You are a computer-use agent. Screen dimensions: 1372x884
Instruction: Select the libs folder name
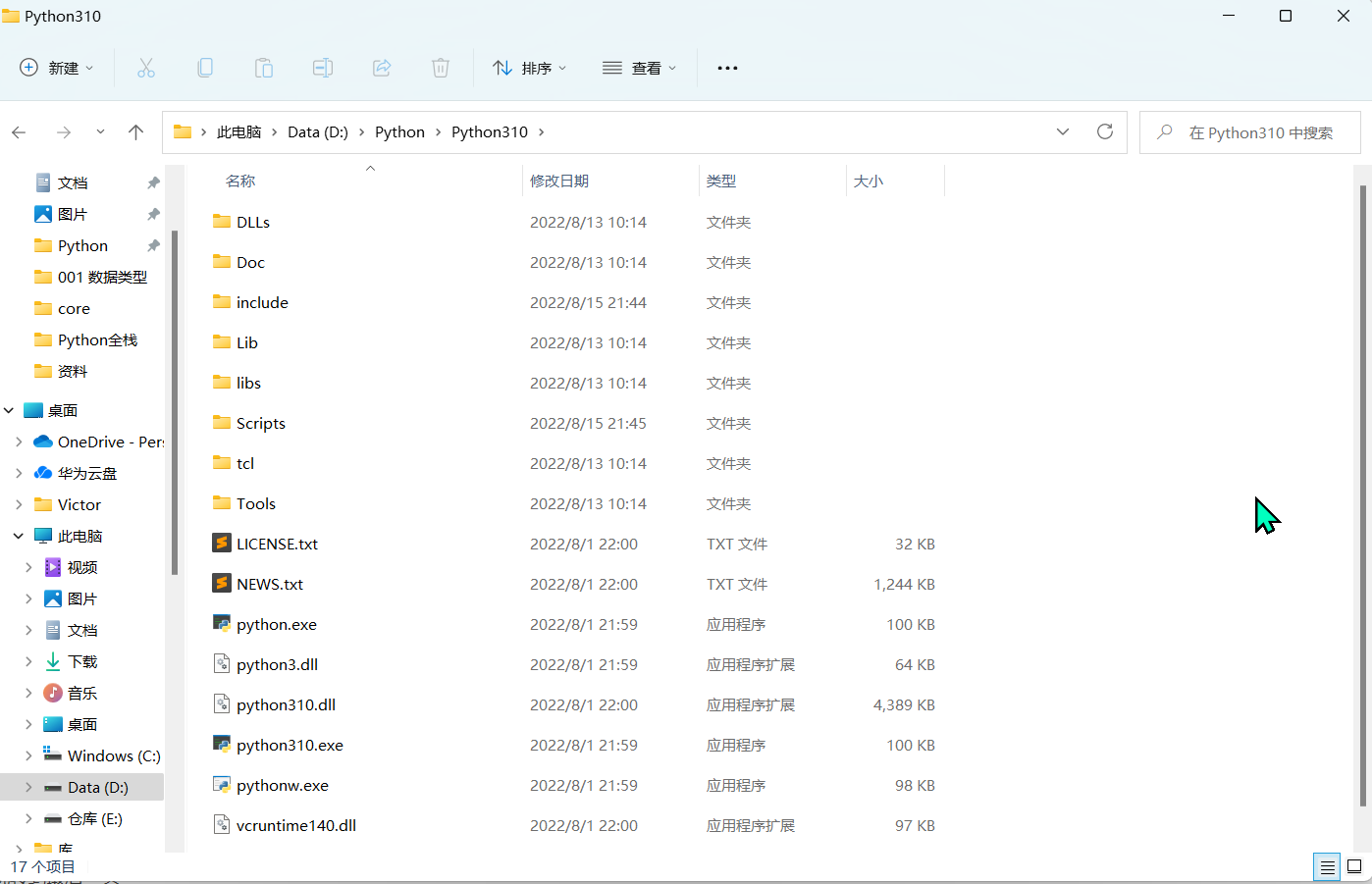(248, 383)
